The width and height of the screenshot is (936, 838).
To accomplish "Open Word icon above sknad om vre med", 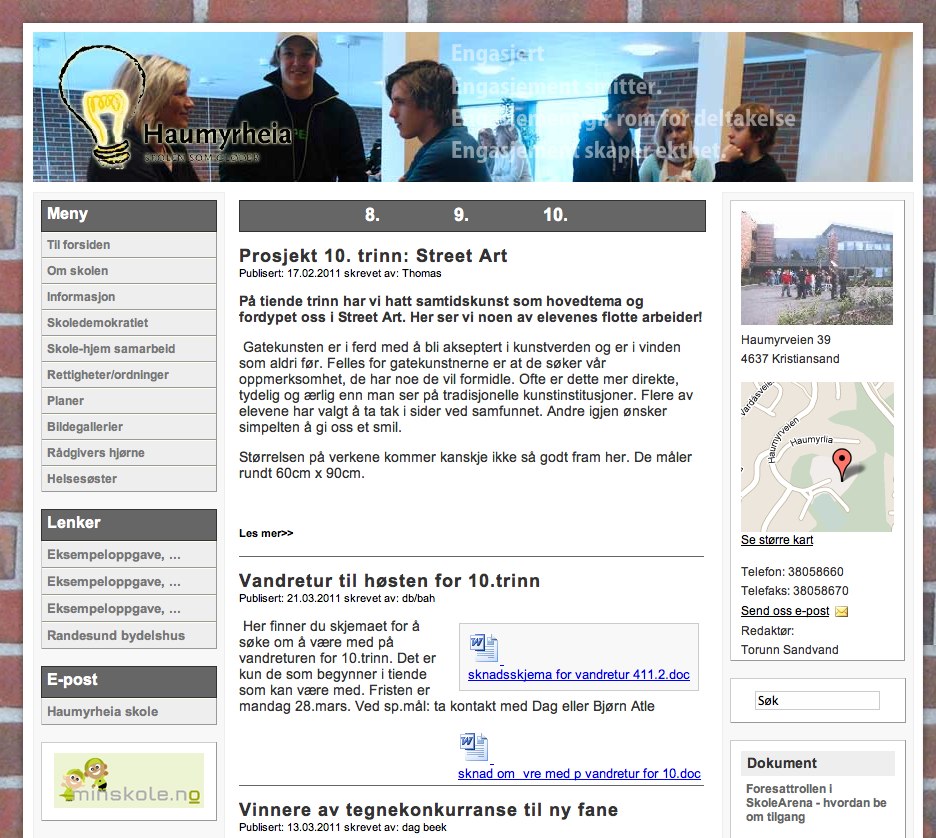I will [x=474, y=747].
